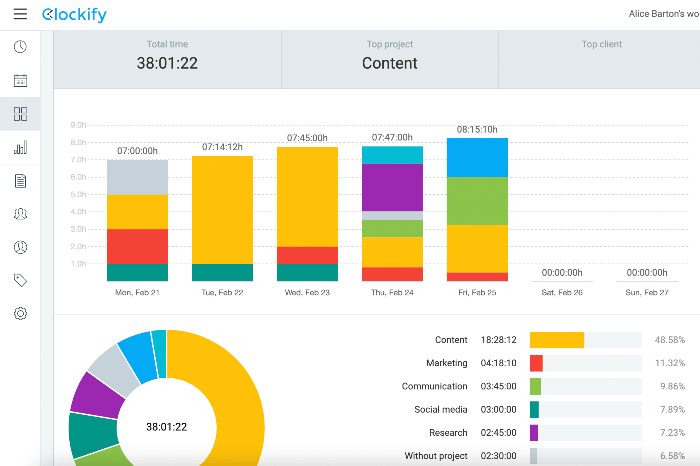700x466 pixels.
Task: Click the 07:45:00h bar label
Action: pos(307,138)
